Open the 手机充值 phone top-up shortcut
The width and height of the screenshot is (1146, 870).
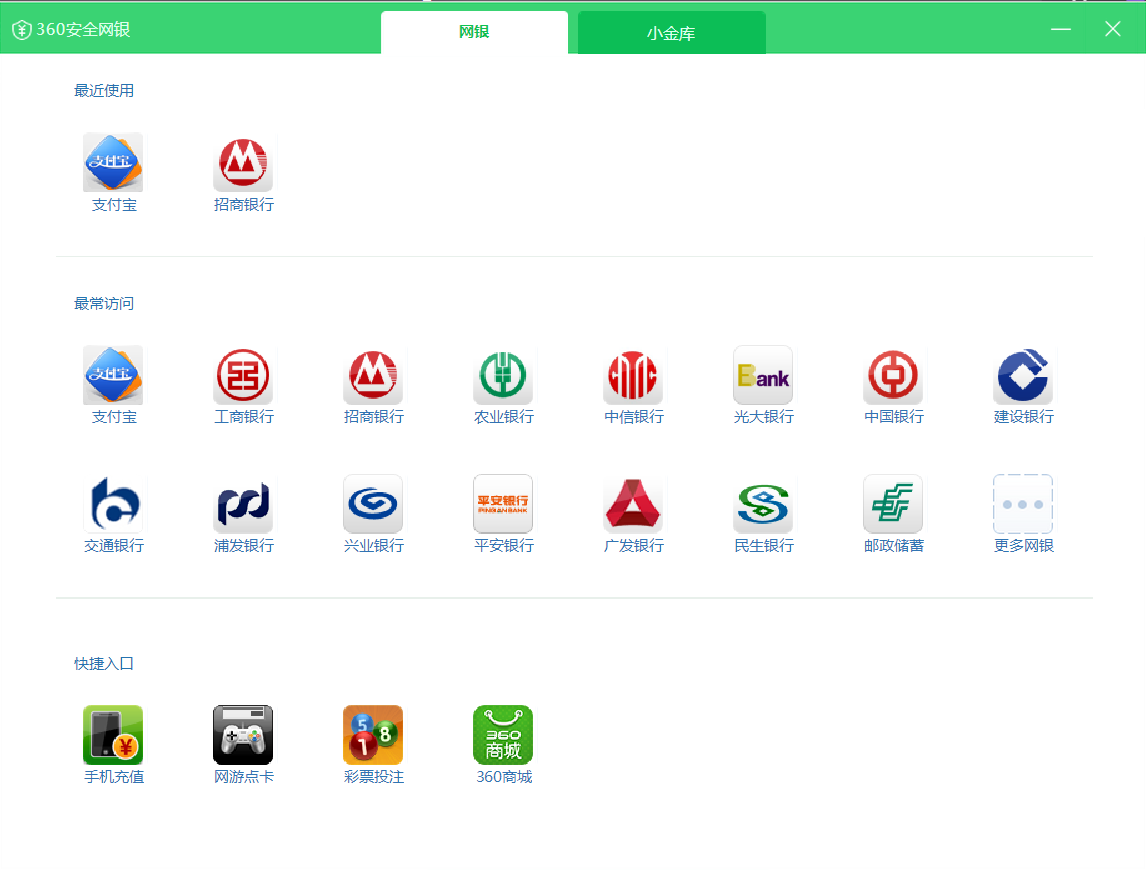(113, 735)
